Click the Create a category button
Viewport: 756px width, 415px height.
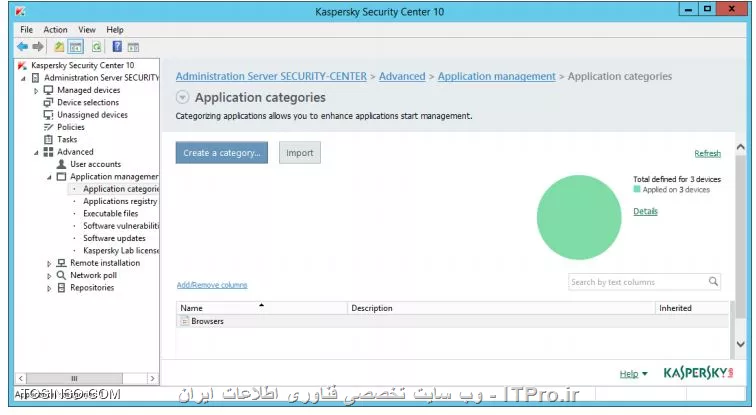(x=221, y=153)
